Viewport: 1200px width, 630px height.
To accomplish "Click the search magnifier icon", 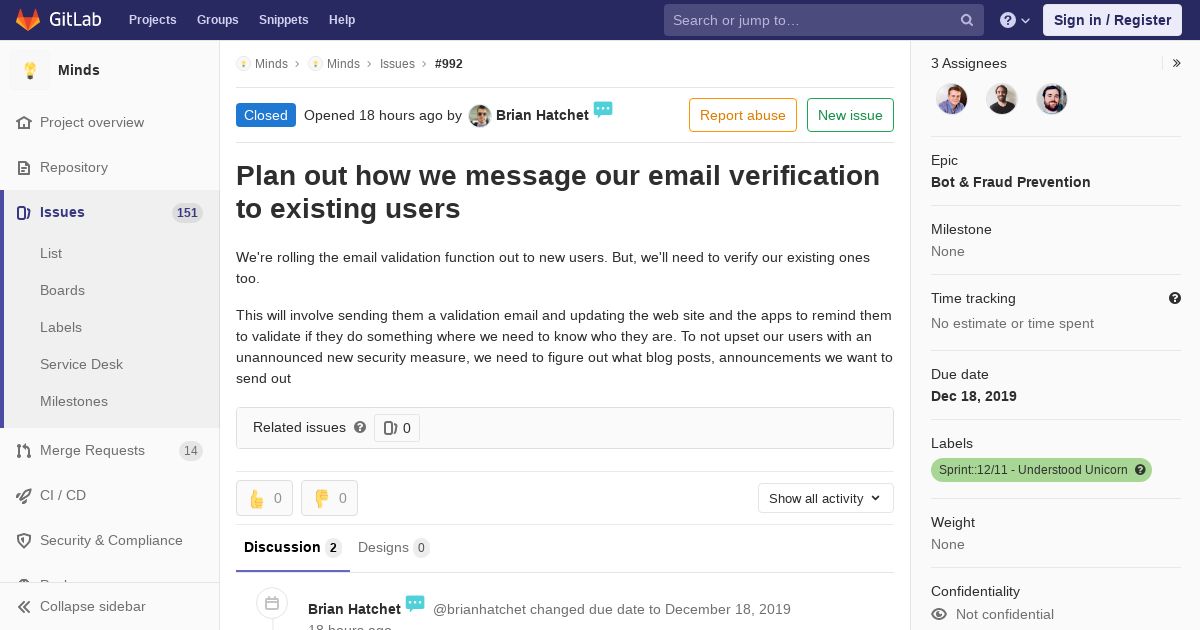I will [x=967, y=20].
